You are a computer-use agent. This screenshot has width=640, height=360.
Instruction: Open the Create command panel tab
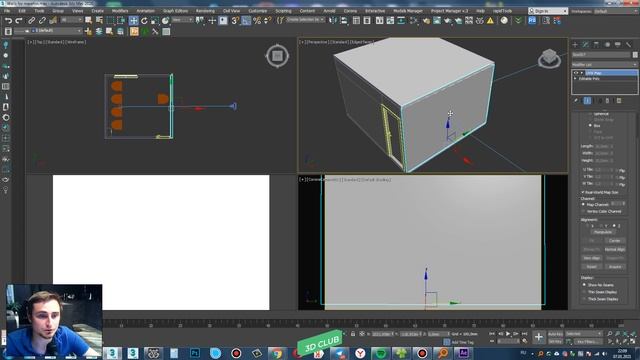[575, 44]
